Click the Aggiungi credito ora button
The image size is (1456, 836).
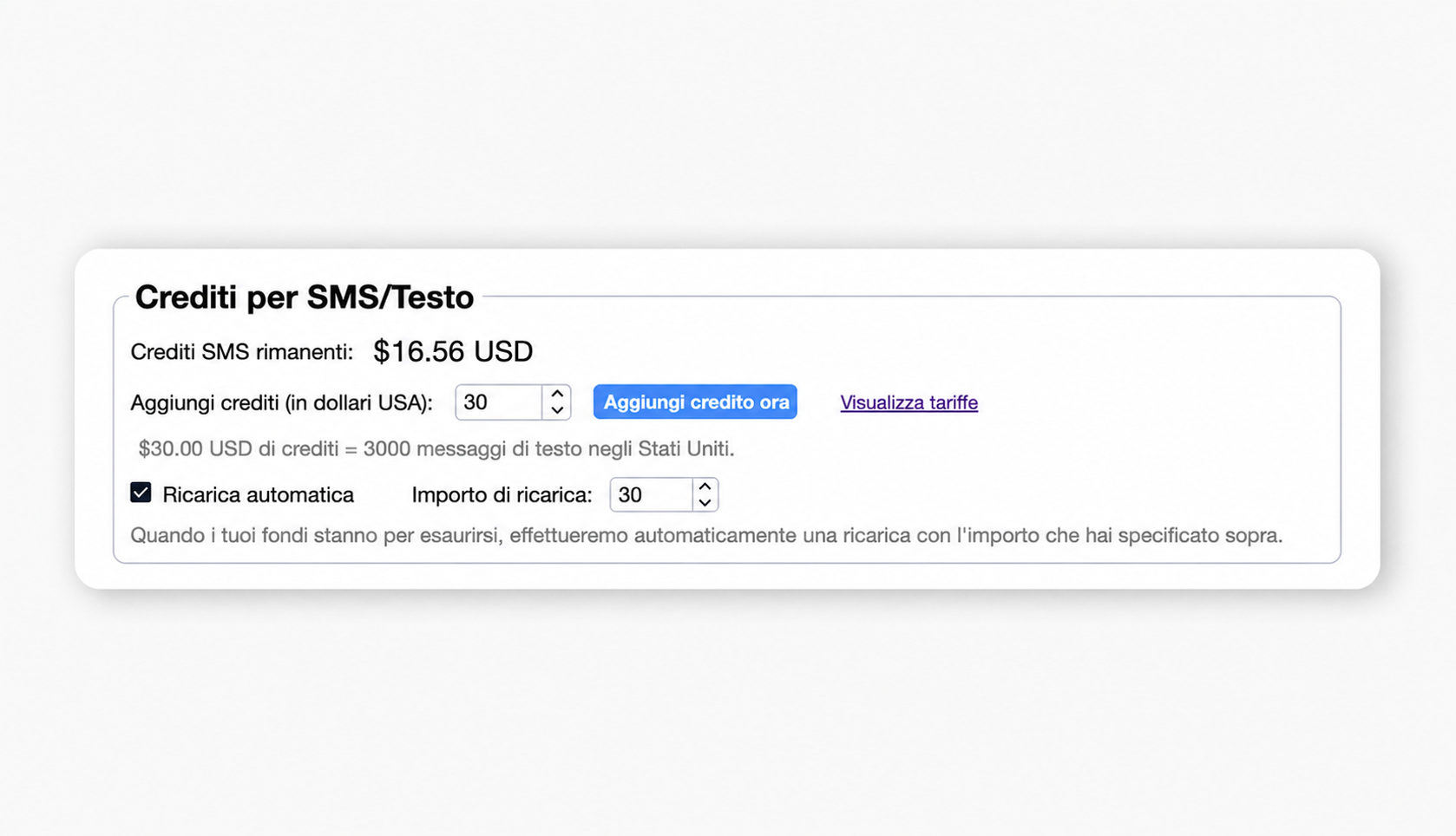pos(695,402)
